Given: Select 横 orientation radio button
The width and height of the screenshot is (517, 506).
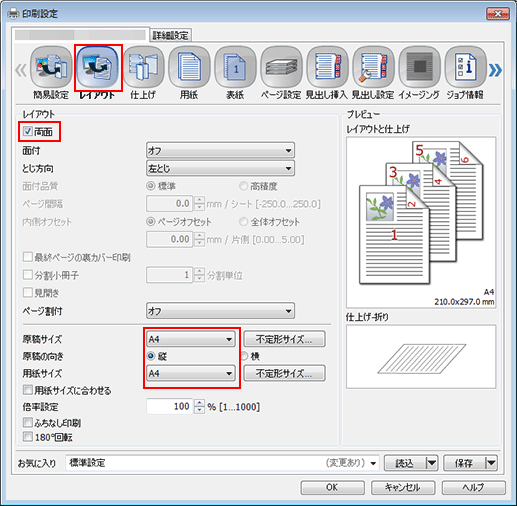Looking at the screenshot, I should pos(245,356).
